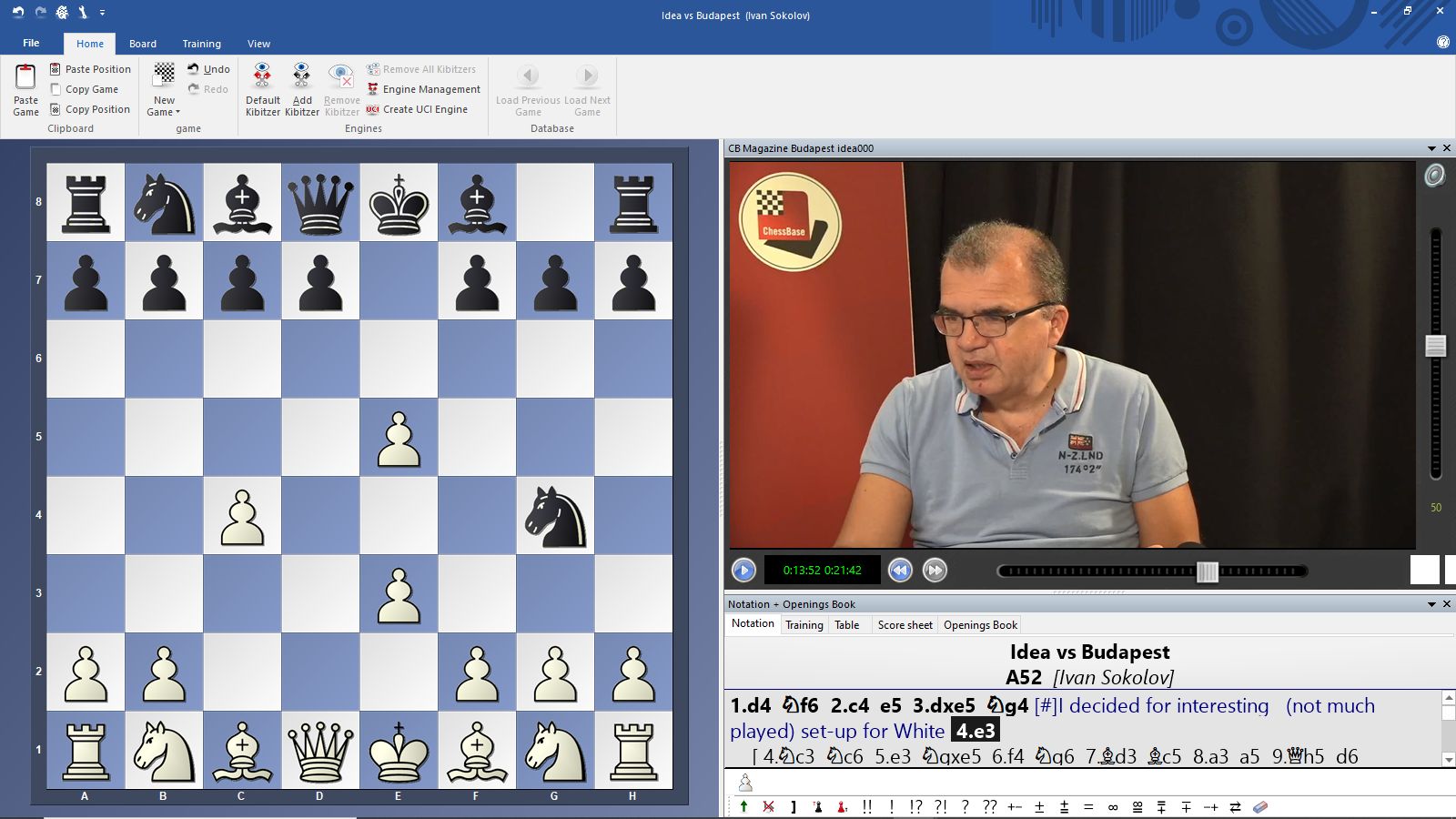Open the Notation pane dropdown menu arrow
The image size is (1456, 819).
coord(1431,604)
